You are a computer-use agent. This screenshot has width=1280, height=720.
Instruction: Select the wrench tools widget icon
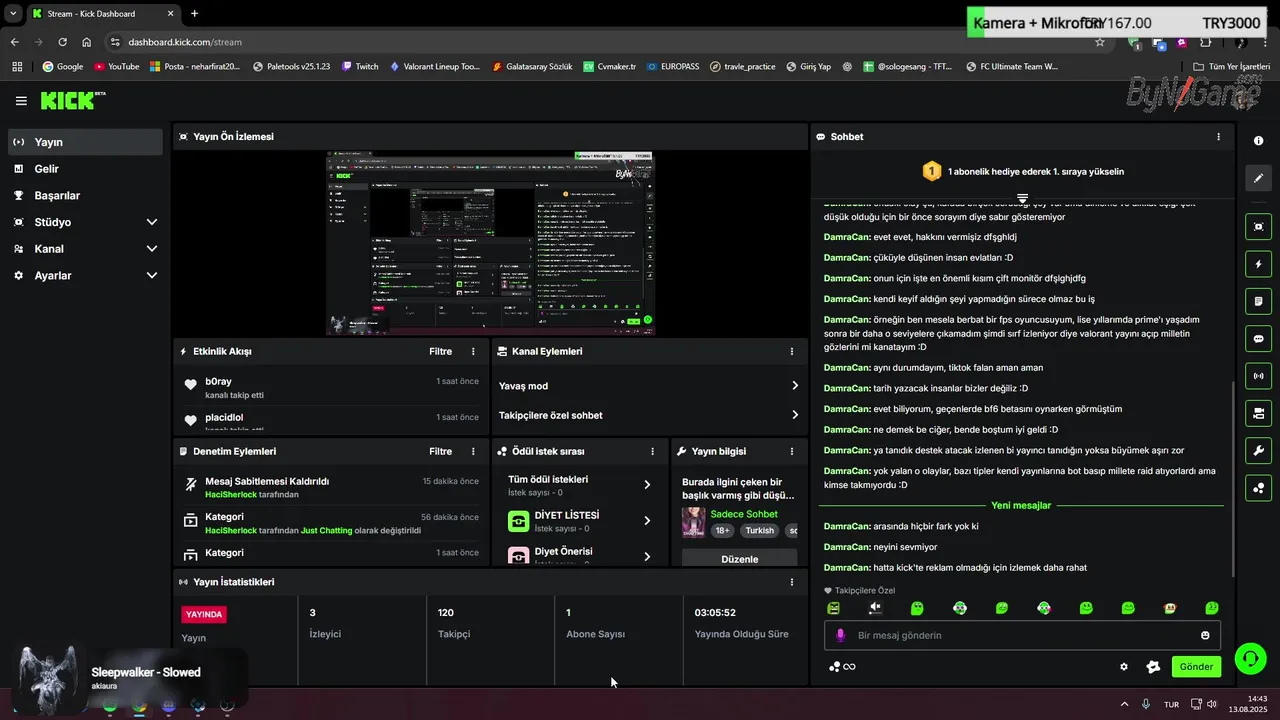click(1258, 450)
